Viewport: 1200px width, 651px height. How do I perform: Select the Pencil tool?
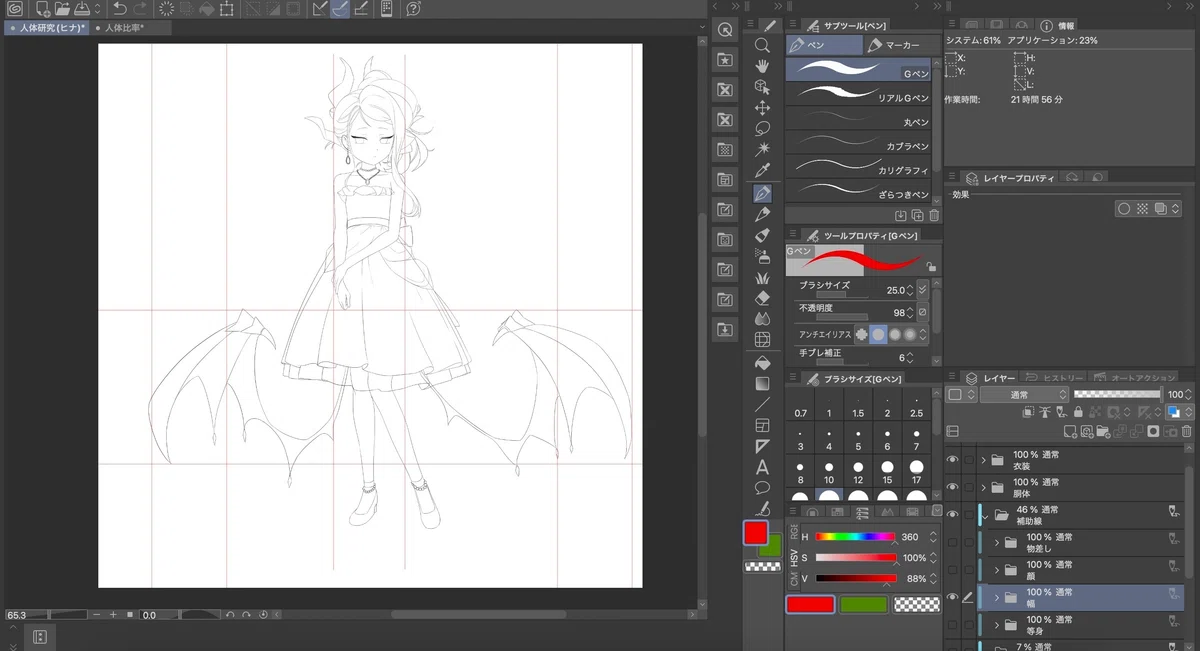point(762,213)
